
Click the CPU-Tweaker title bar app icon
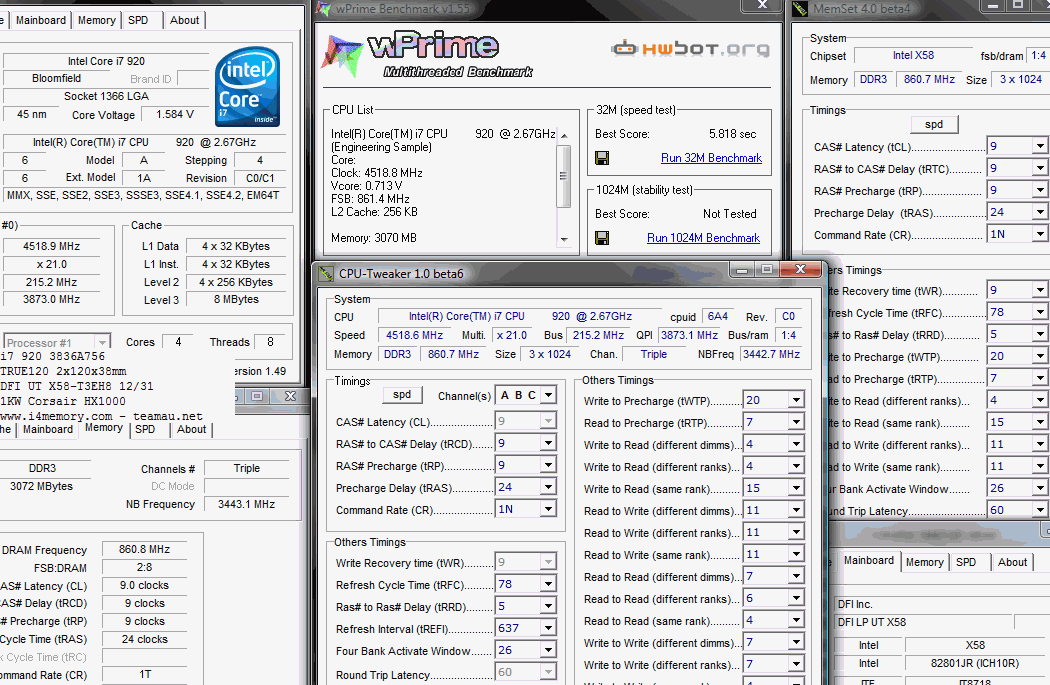coord(326,273)
